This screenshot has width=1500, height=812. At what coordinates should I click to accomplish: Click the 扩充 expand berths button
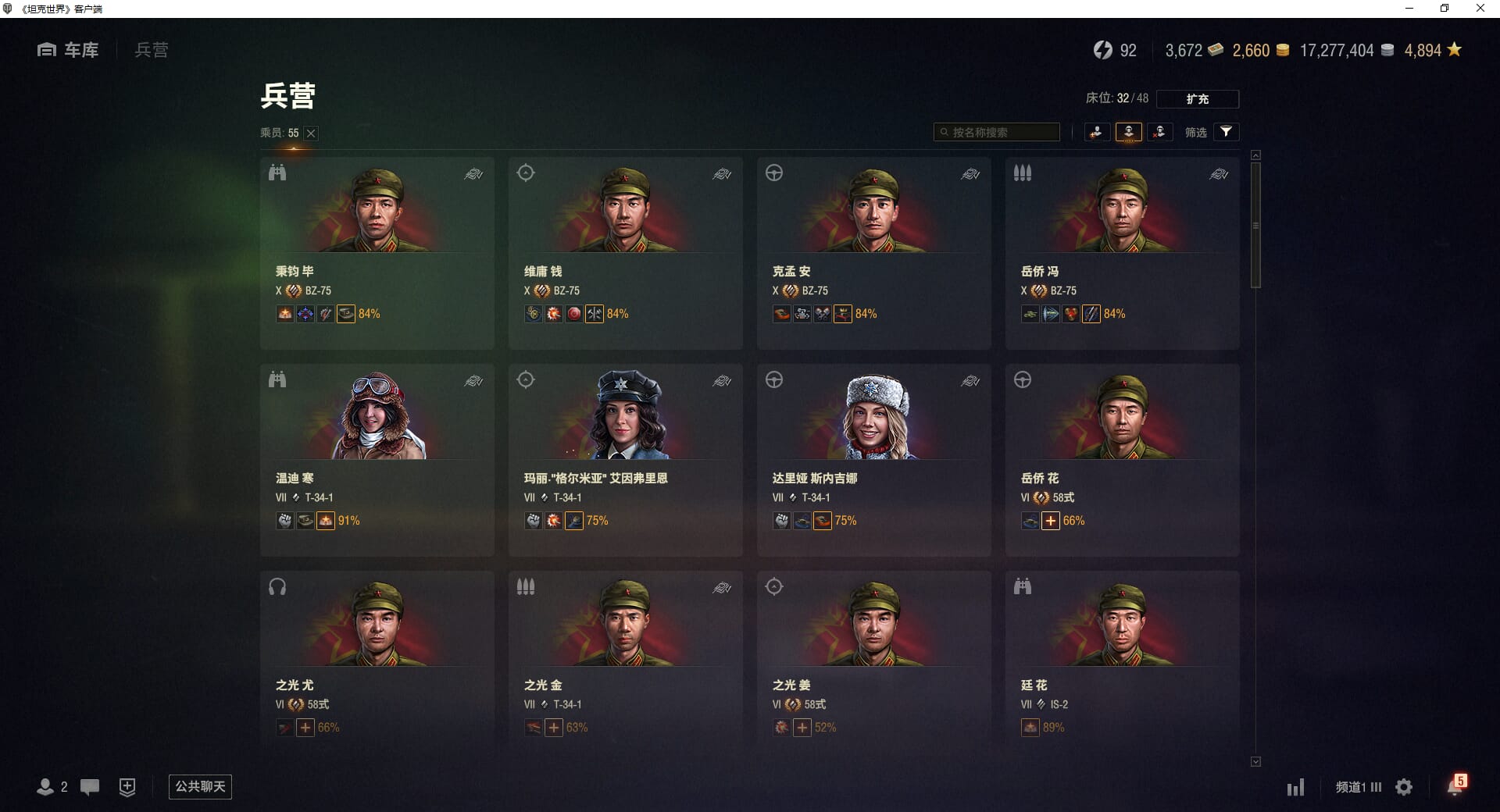1197,99
